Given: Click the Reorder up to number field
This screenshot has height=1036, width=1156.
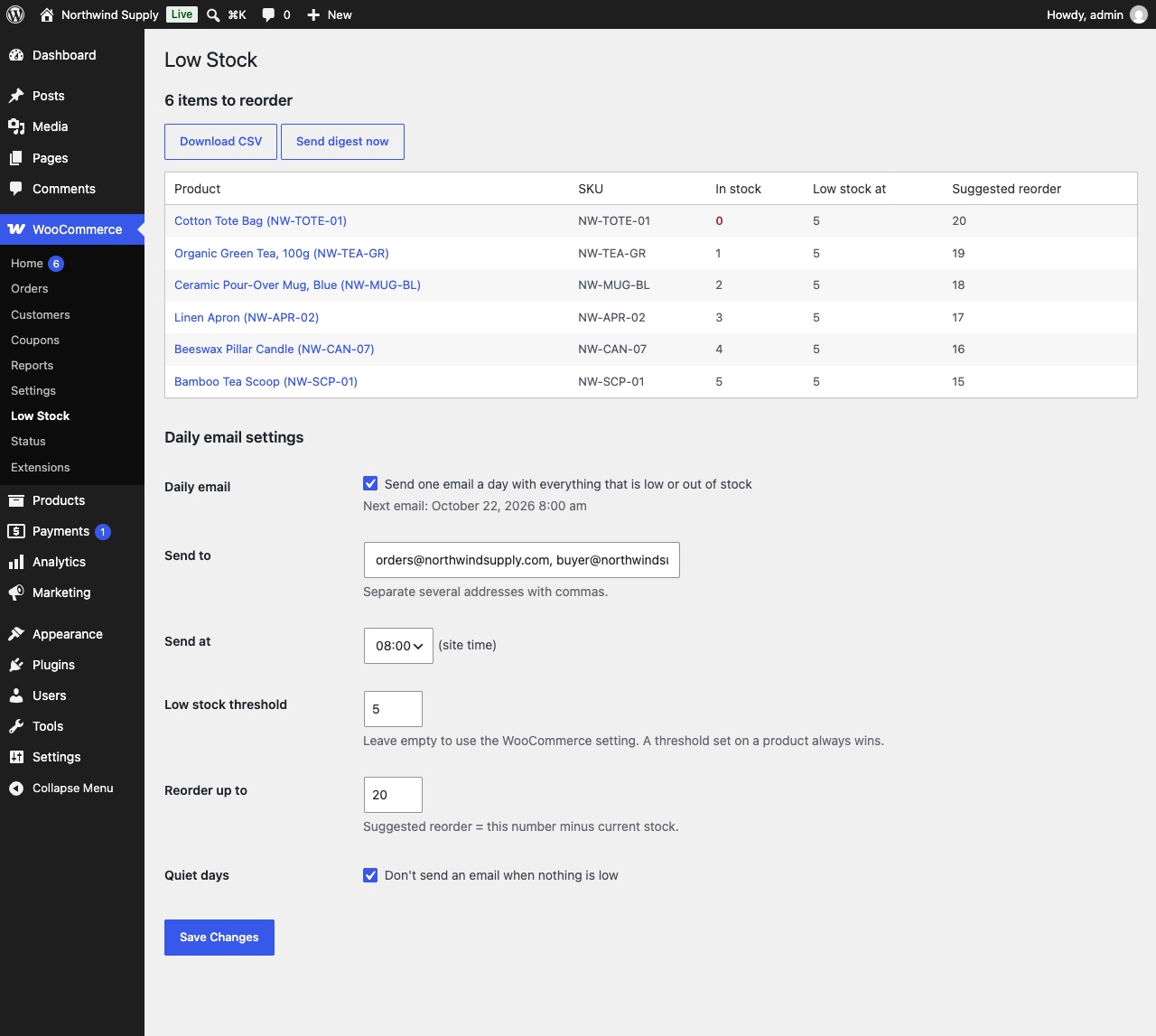Looking at the screenshot, I should [x=393, y=795].
